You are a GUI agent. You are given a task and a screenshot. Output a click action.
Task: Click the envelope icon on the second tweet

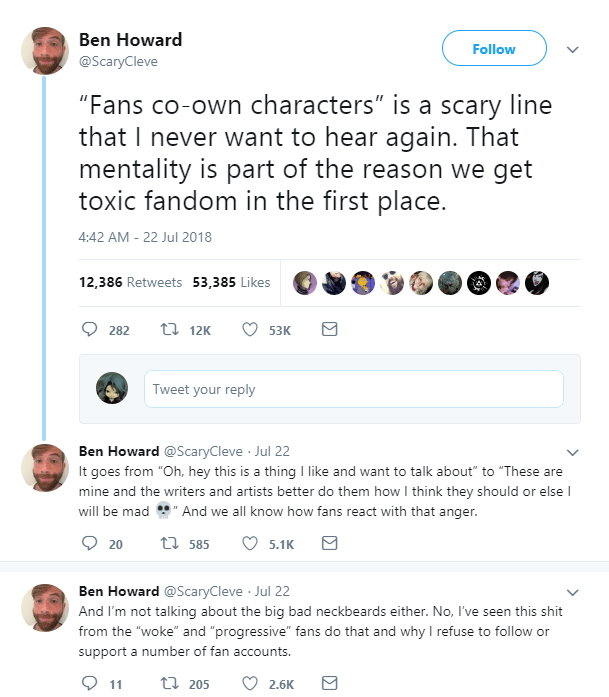(x=329, y=544)
